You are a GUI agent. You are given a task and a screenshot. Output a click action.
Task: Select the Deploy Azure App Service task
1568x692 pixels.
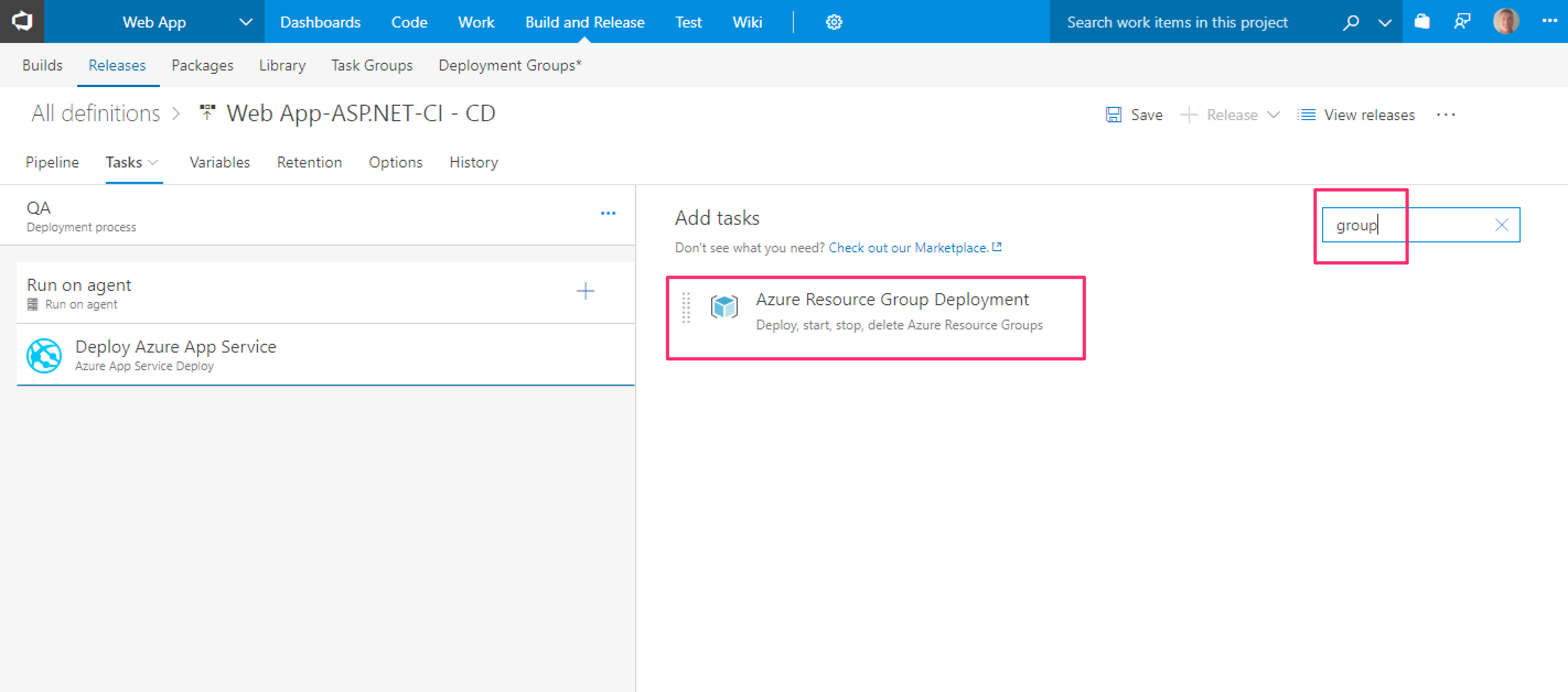175,354
